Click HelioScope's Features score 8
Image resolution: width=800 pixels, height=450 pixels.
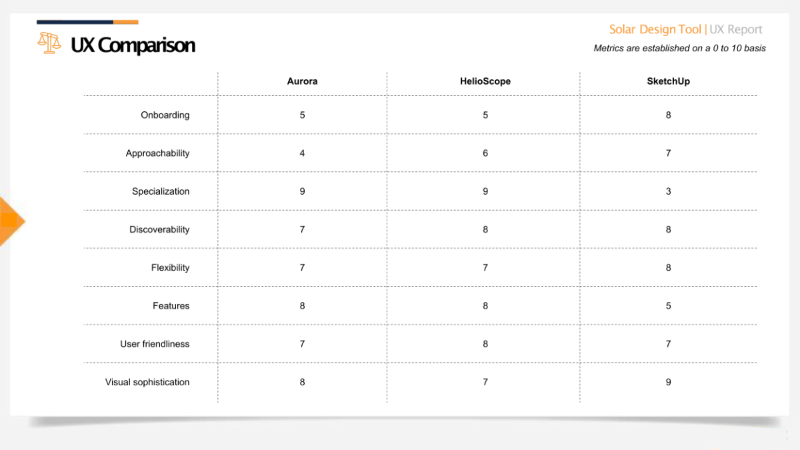485,306
